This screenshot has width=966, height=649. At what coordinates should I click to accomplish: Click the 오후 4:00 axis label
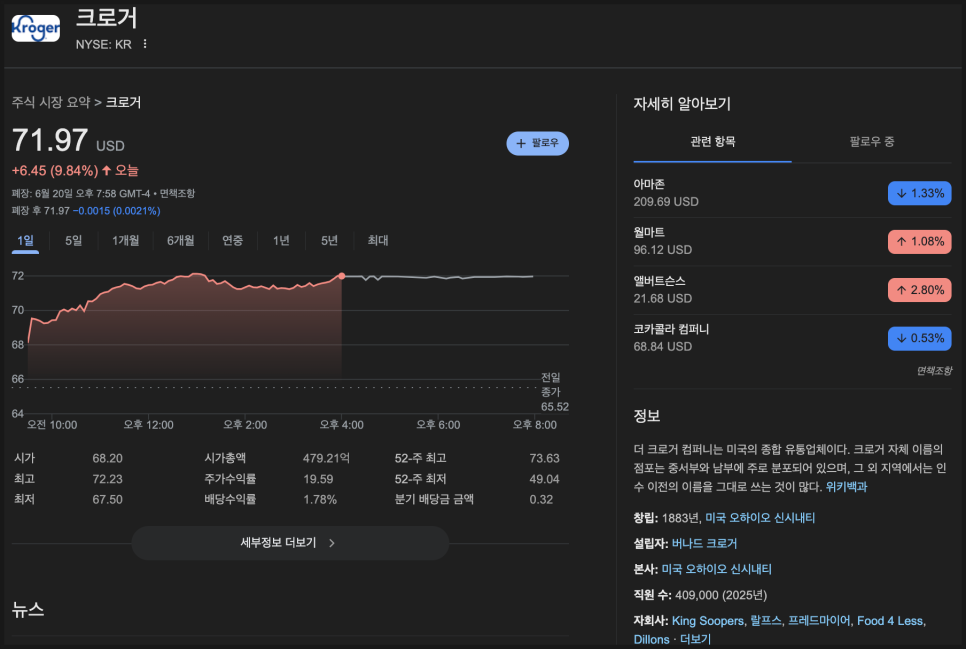pyautogui.click(x=341, y=425)
